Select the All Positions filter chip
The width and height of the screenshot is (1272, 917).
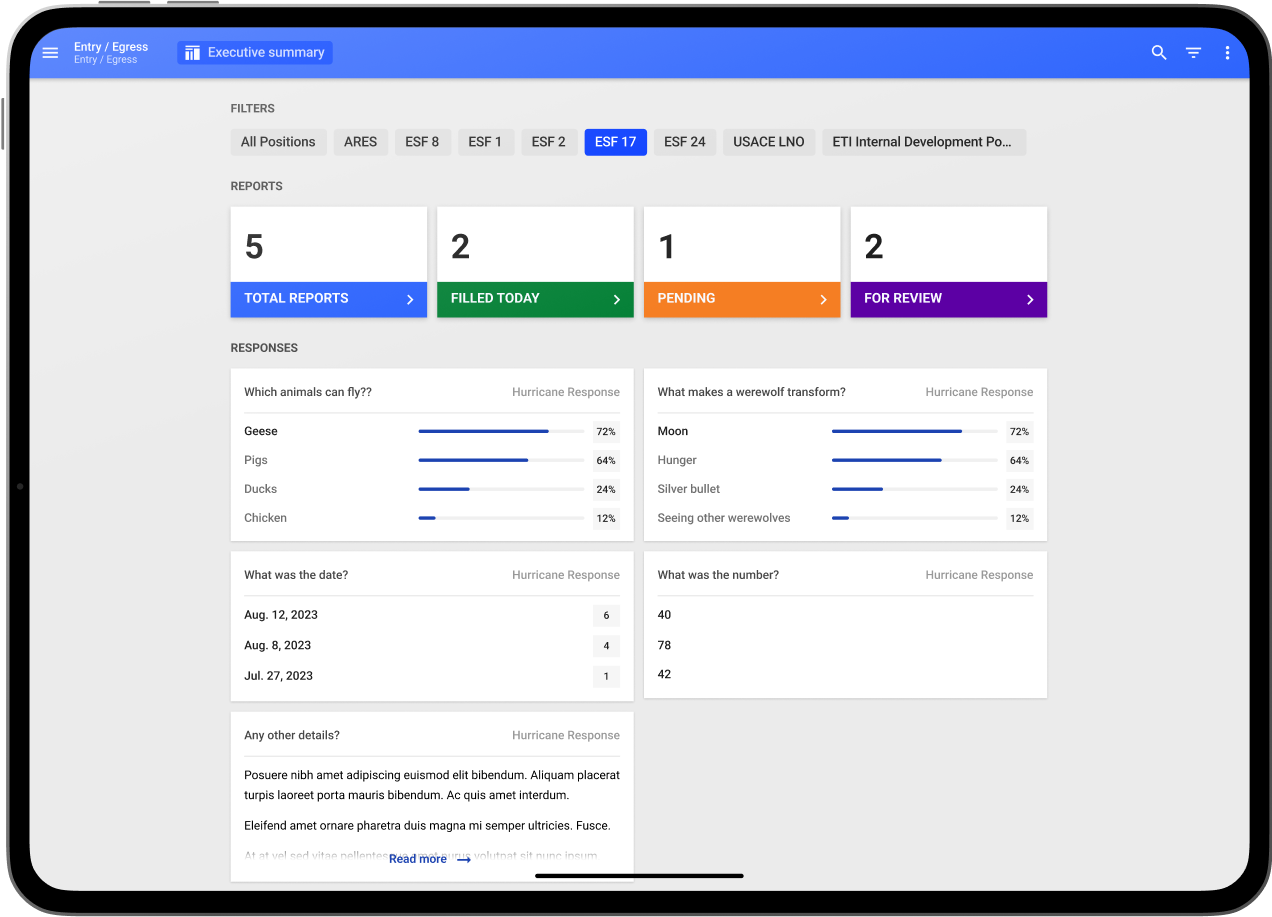coord(278,142)
